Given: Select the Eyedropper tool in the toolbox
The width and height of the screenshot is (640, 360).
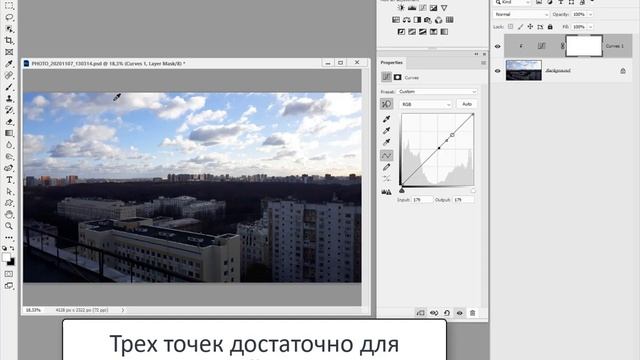Looking at the screenshot, I should pos(9,64).
